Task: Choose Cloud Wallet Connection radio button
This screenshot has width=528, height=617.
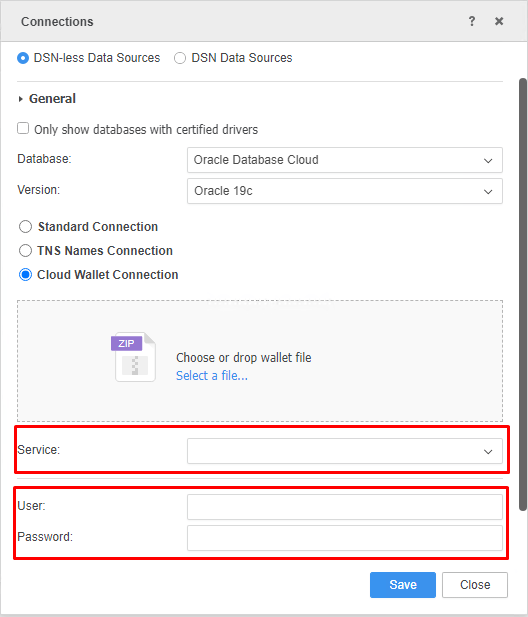Action: [x=26, y=275]
